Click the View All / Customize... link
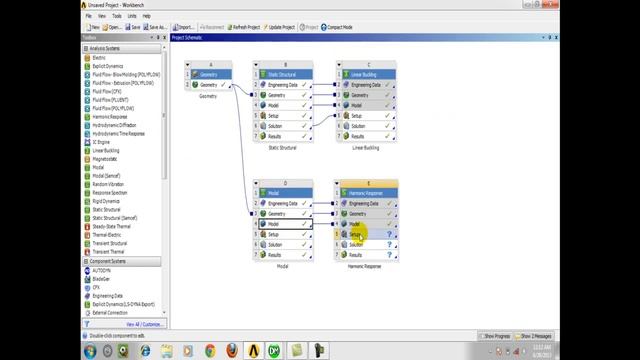 click(144, 324)
